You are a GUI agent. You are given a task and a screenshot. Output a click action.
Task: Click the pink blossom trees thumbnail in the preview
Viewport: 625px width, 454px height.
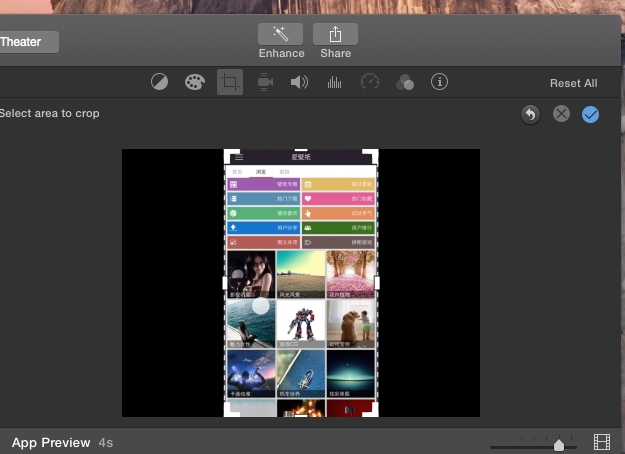(x=351, y=274)
